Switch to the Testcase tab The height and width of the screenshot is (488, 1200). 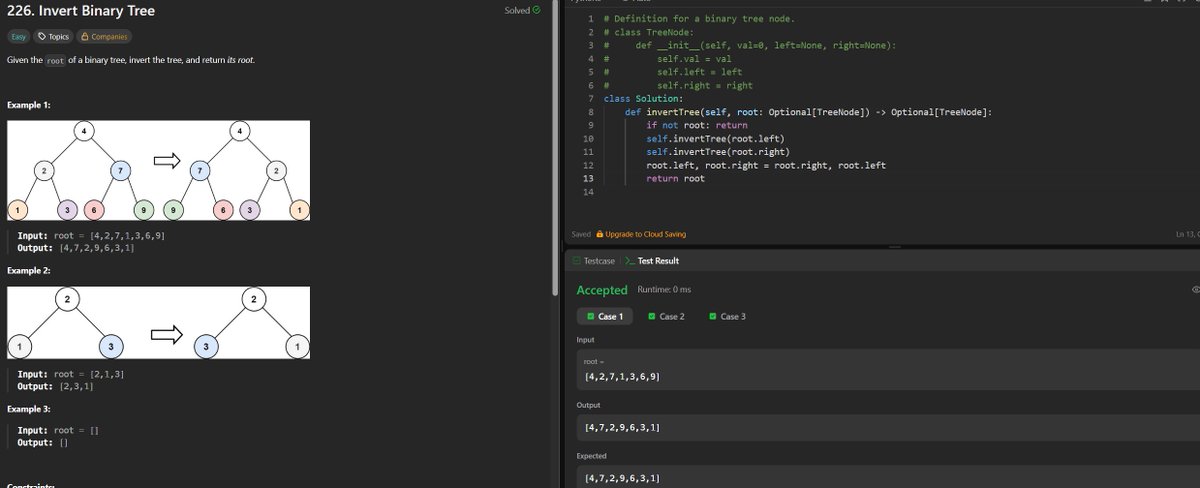click(x=599, y=260)
